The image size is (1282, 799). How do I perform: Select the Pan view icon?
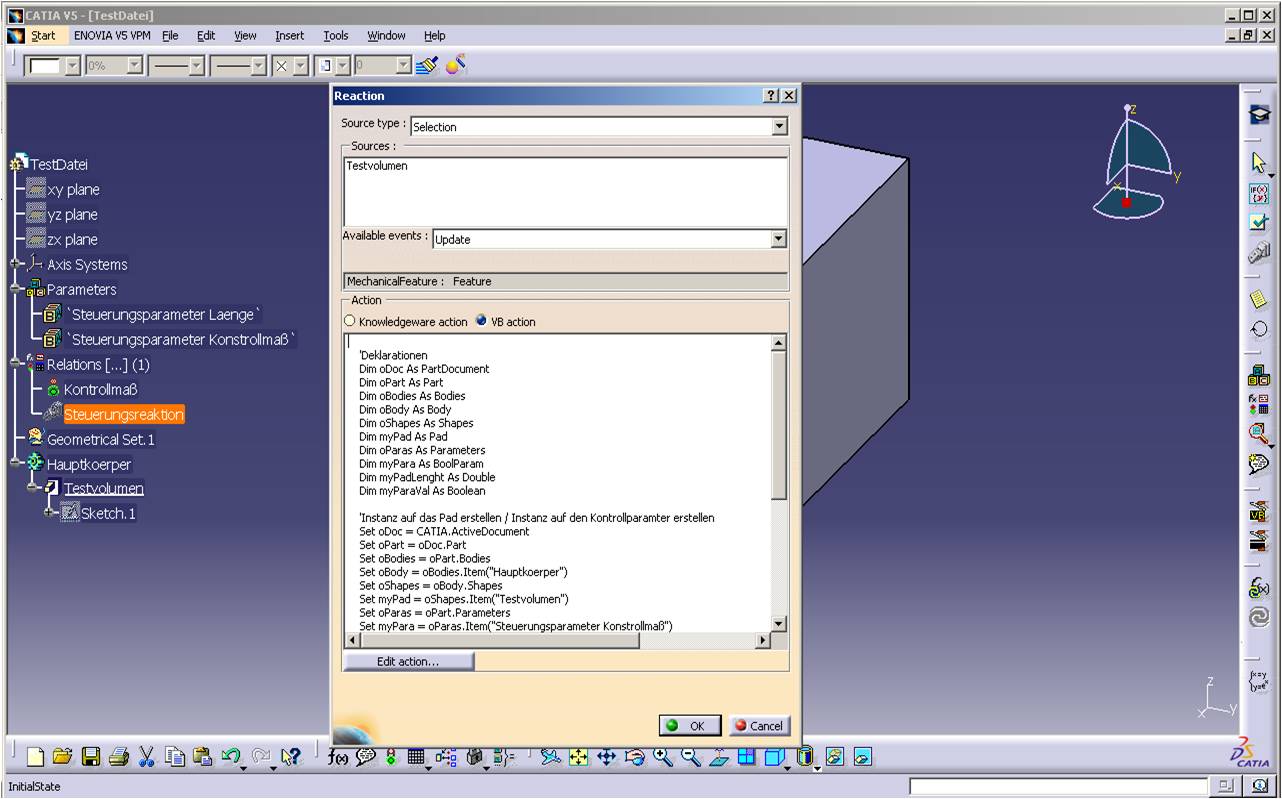606,757
